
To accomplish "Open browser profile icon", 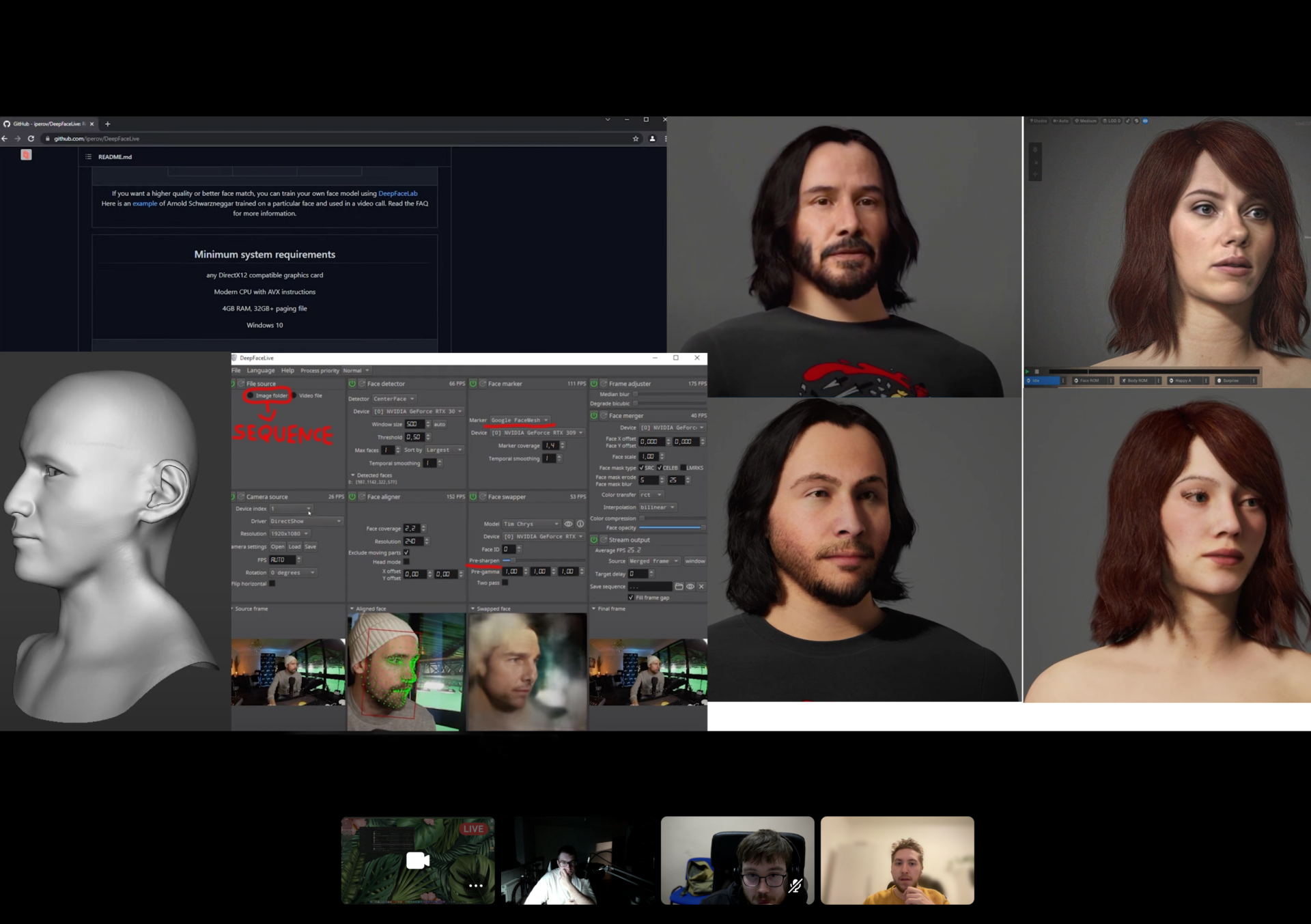I will (652, 139).
